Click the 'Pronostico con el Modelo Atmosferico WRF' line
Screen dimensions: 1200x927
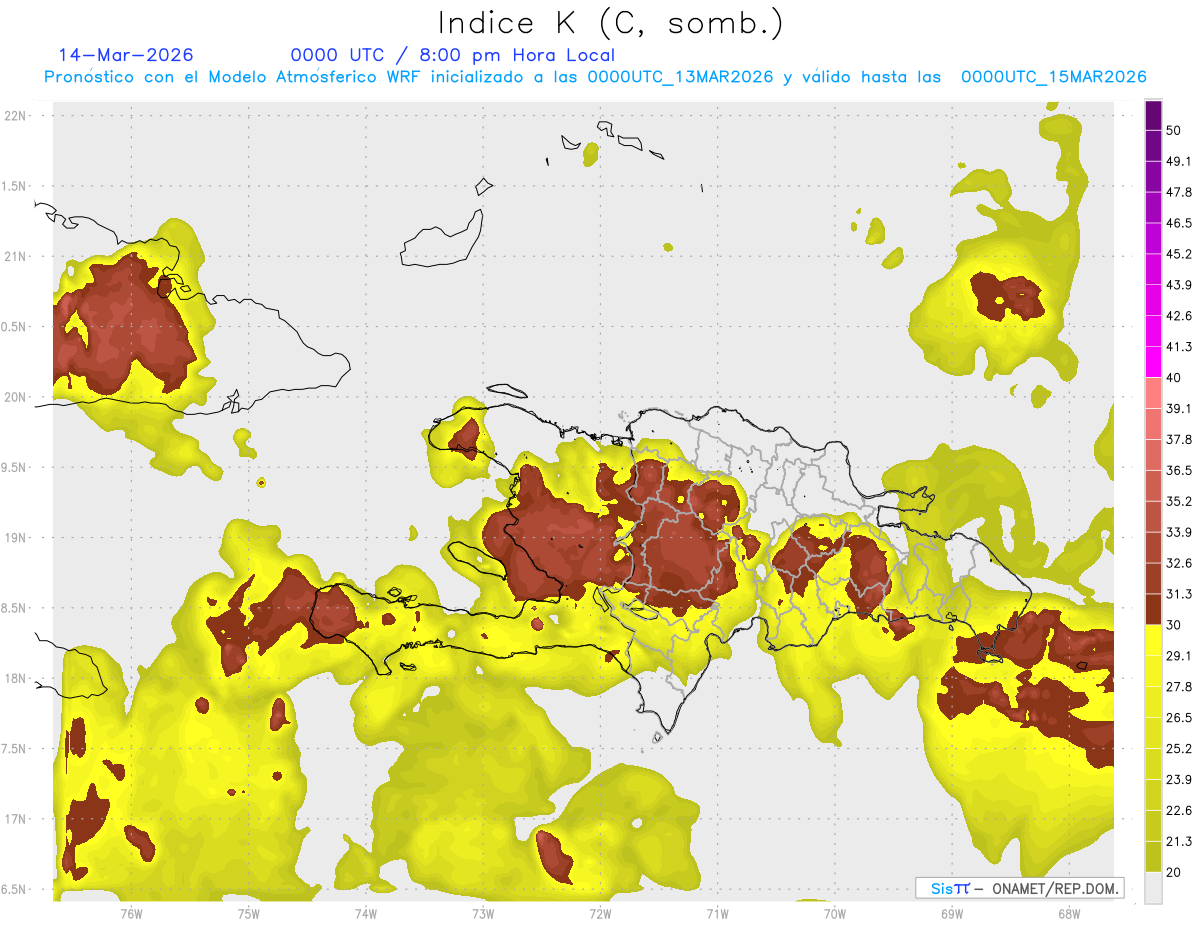click(x=595, y=77)
